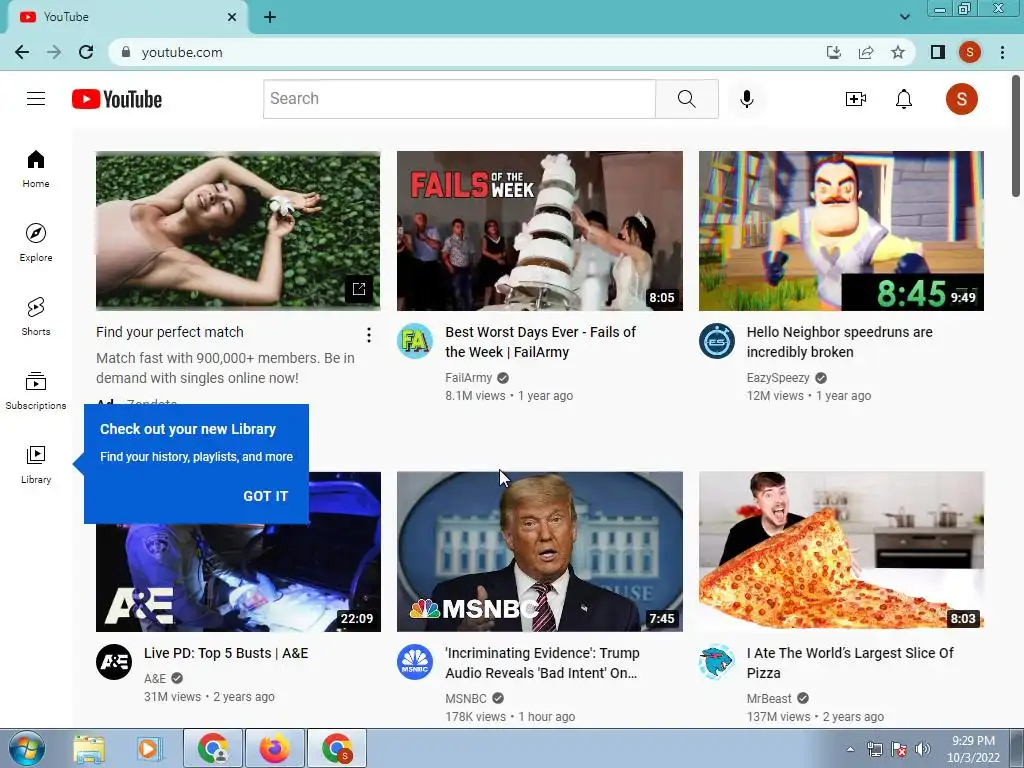Screen dimensions: 1024x768
Task: Open Explore in sidebar
Action: 36,243
